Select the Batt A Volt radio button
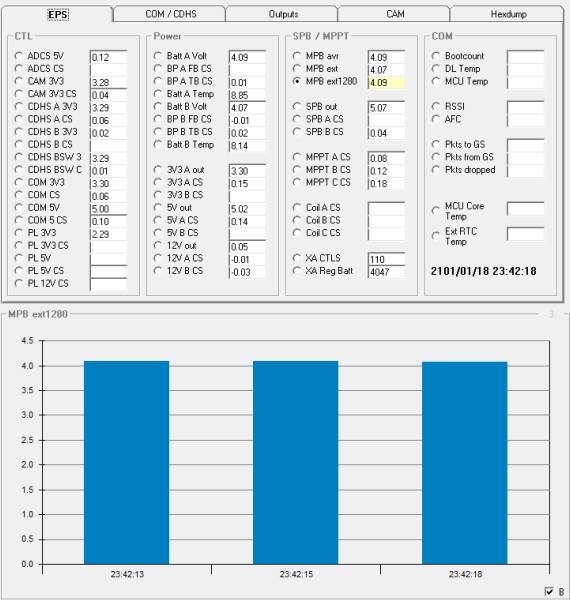 (158, 56)
